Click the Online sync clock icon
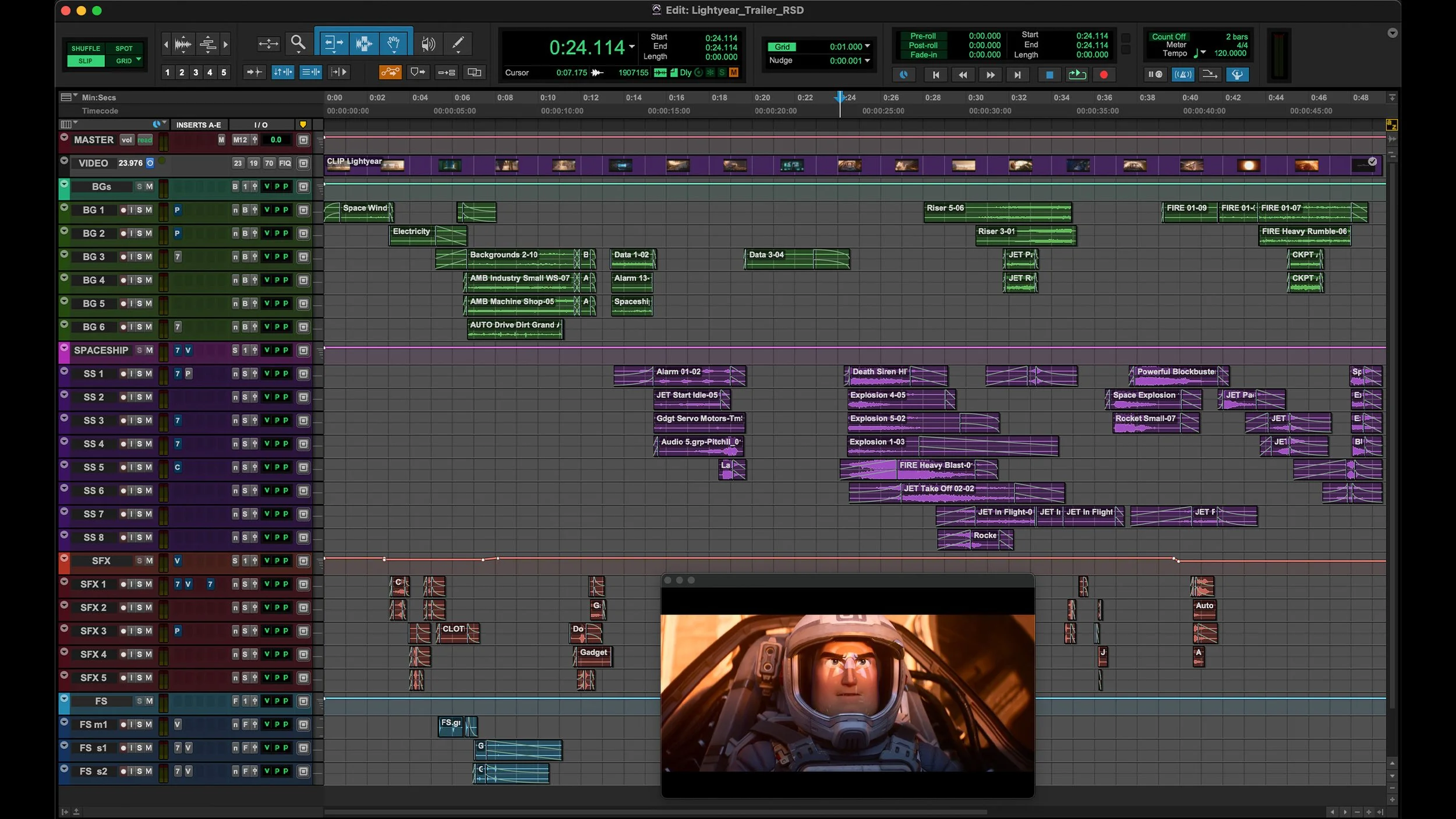The width and height of the screenshot is (1456, 819). click(903, 75)
